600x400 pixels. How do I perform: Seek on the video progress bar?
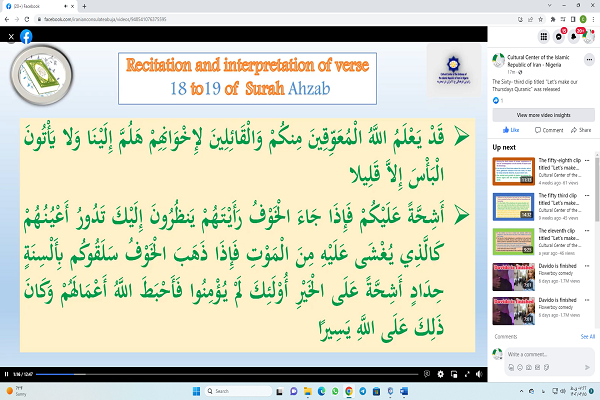(x=200, y=374)
